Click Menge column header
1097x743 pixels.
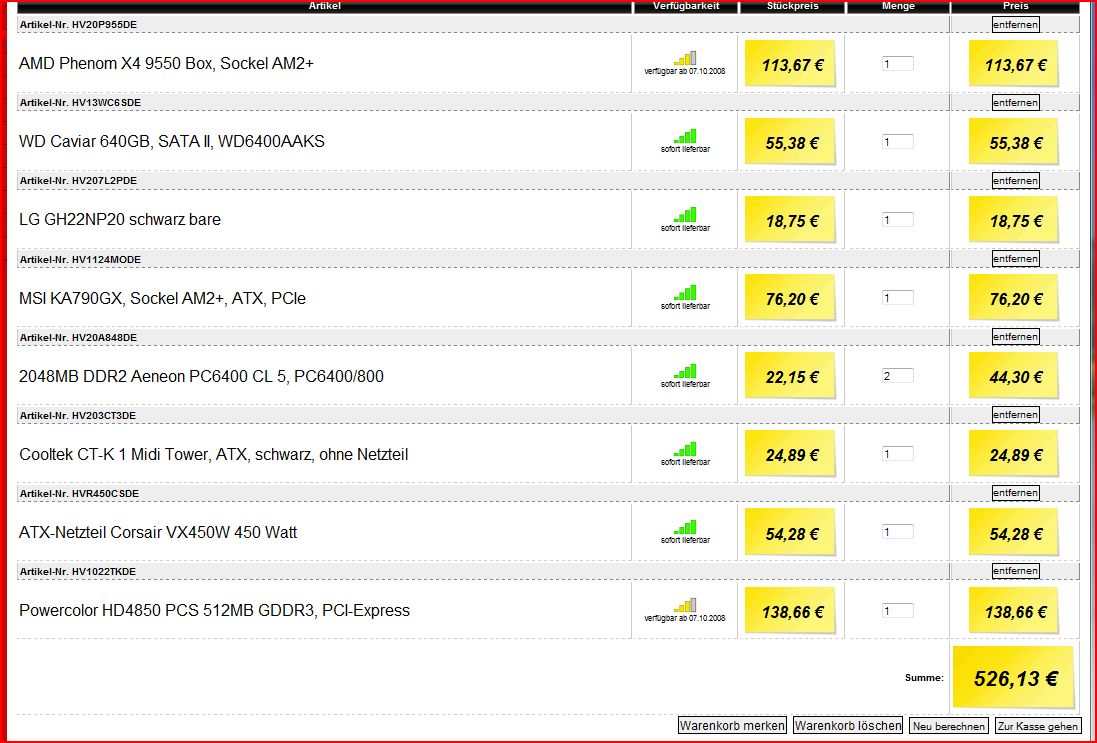(x=898, y=6)
